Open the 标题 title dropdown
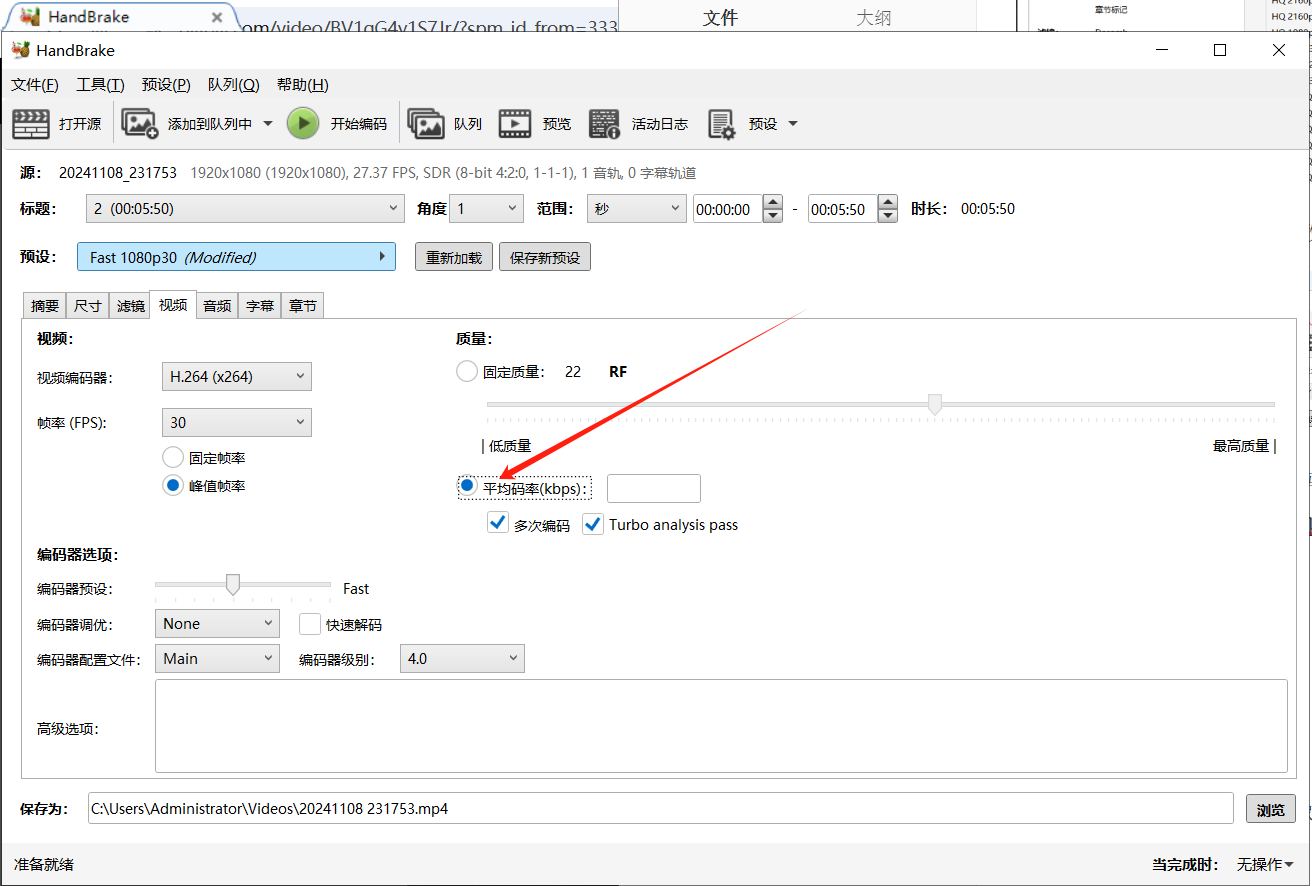Image resolution: width=1312 pixels, height=886 pixels. (245, 209)
